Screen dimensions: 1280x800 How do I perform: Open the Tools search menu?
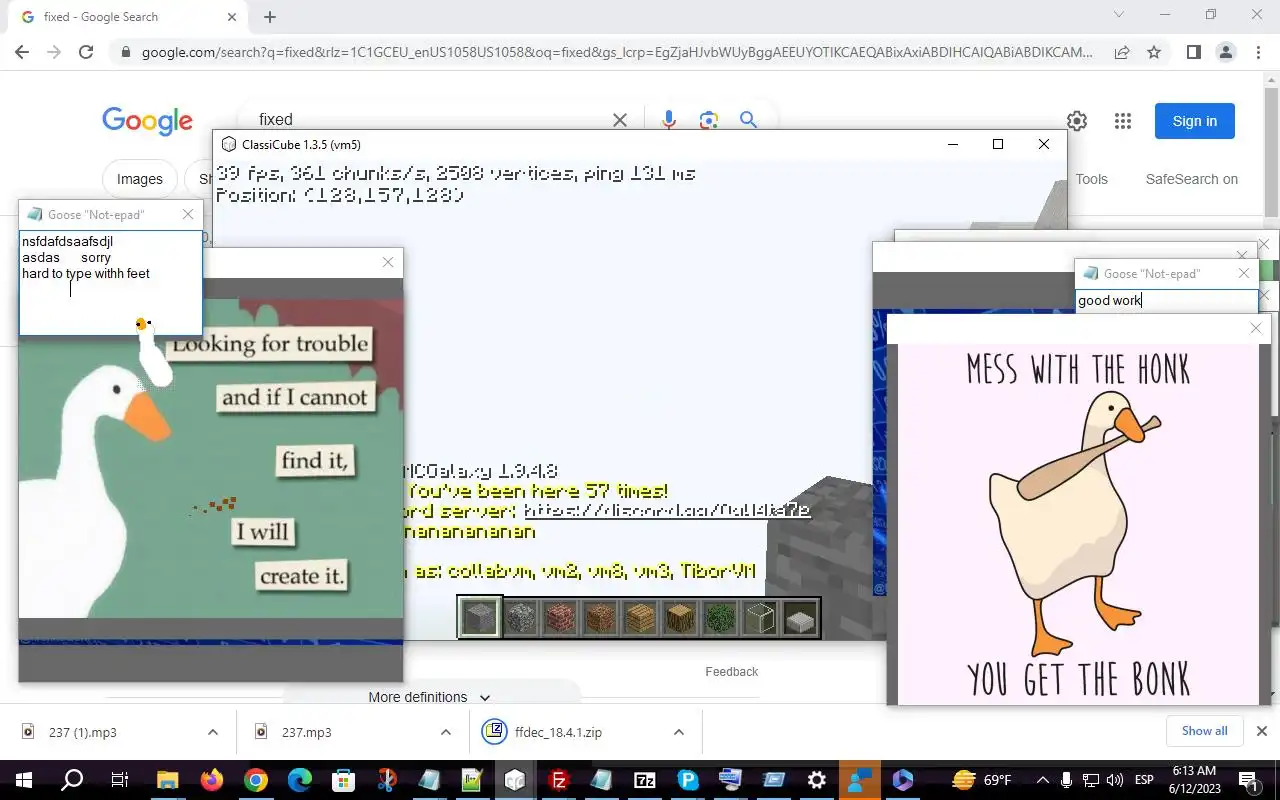click(1092, 179)
